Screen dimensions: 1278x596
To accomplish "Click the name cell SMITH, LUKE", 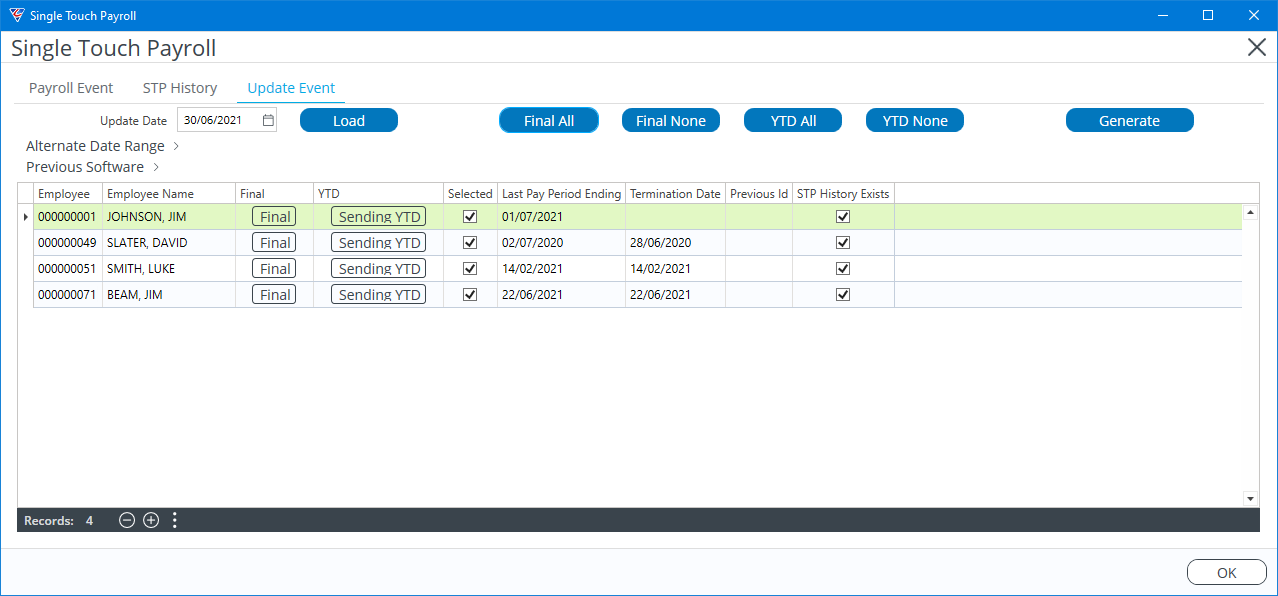I will click(x=169, y=269).
